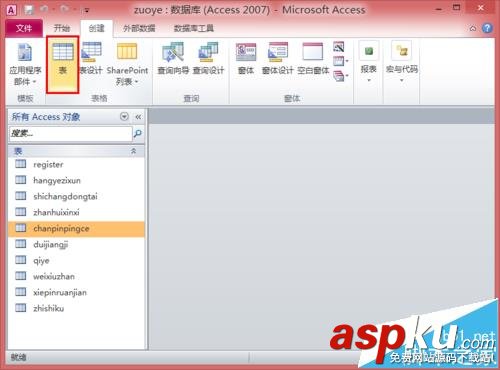Image resolution: width=500 pixels, height=370 pixels.
Task: Click the 搜索 search box in navigation pane
Action: pyautogui.click(x=70, y=134)
